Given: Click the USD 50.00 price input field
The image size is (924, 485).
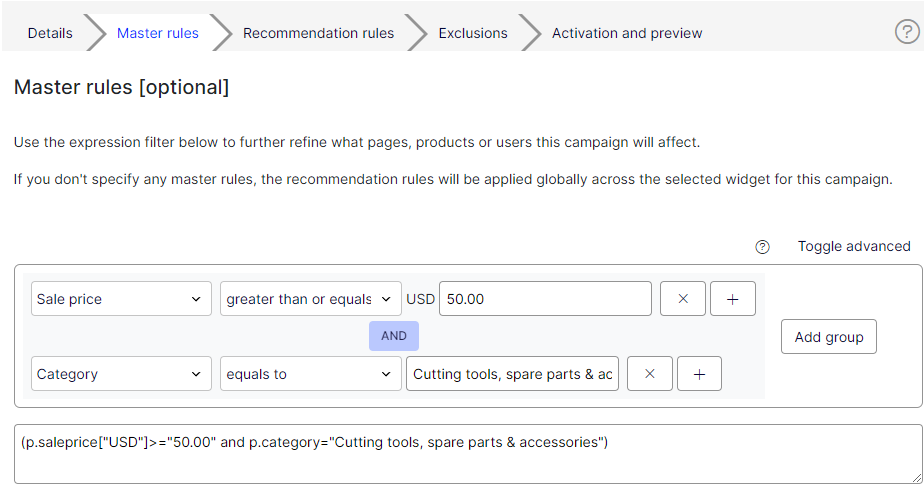Looking at the screenshot, I should [545, 299].
